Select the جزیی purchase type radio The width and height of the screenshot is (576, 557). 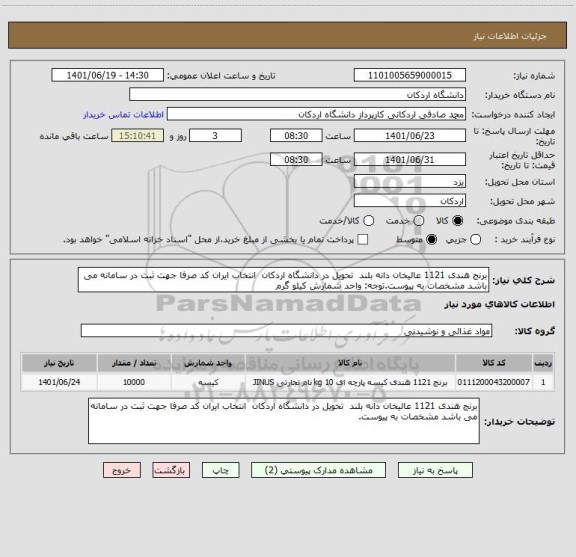point(475,240)
